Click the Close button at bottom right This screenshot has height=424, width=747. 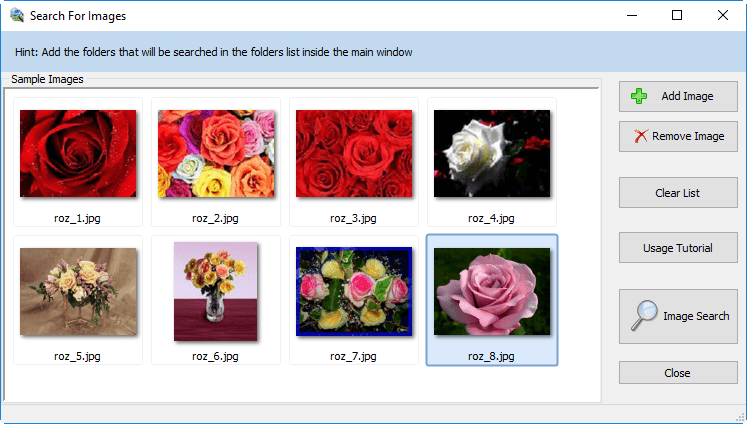(678, 373)
